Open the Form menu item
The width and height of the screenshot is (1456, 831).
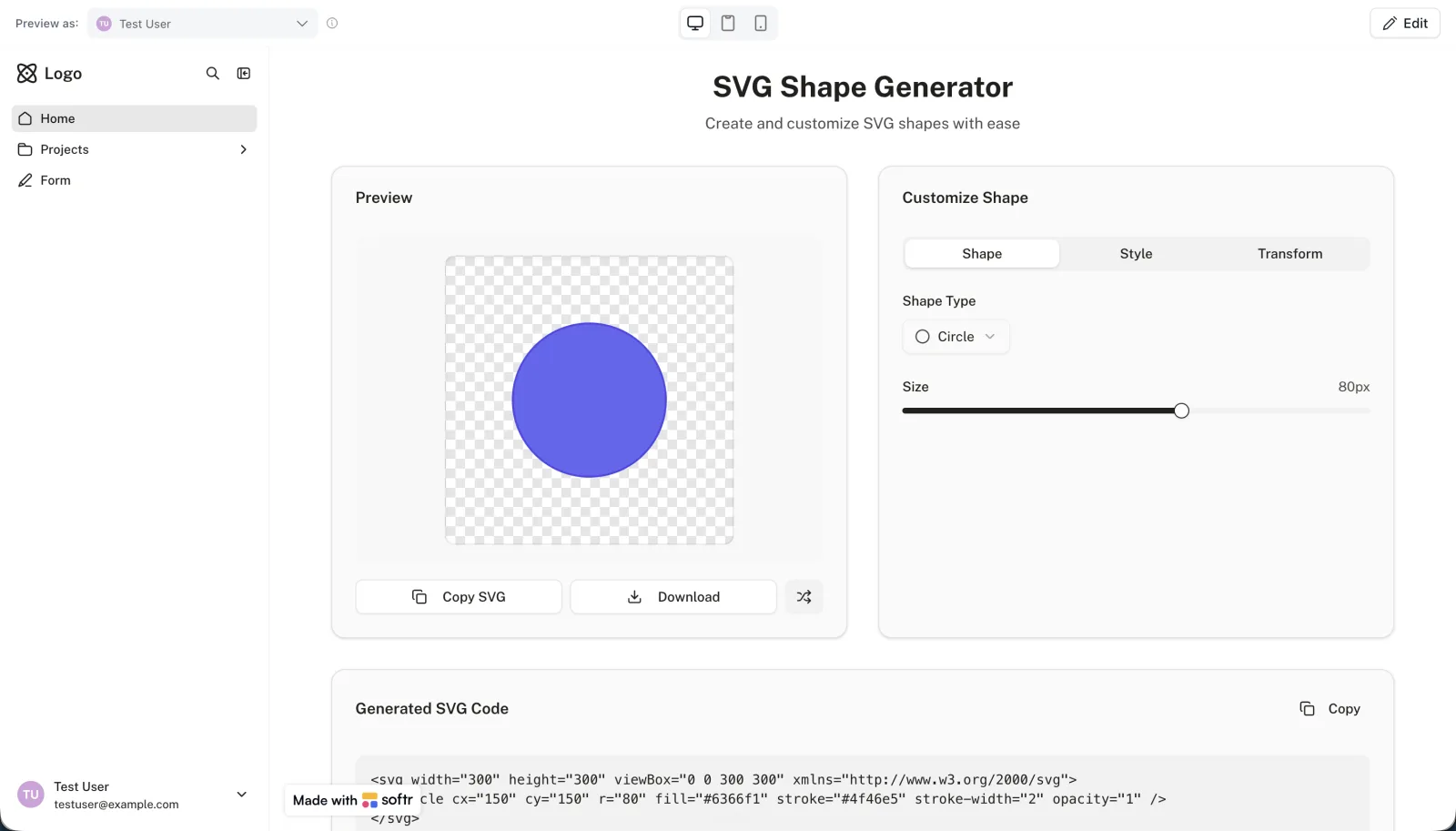(x=134, y=180)
